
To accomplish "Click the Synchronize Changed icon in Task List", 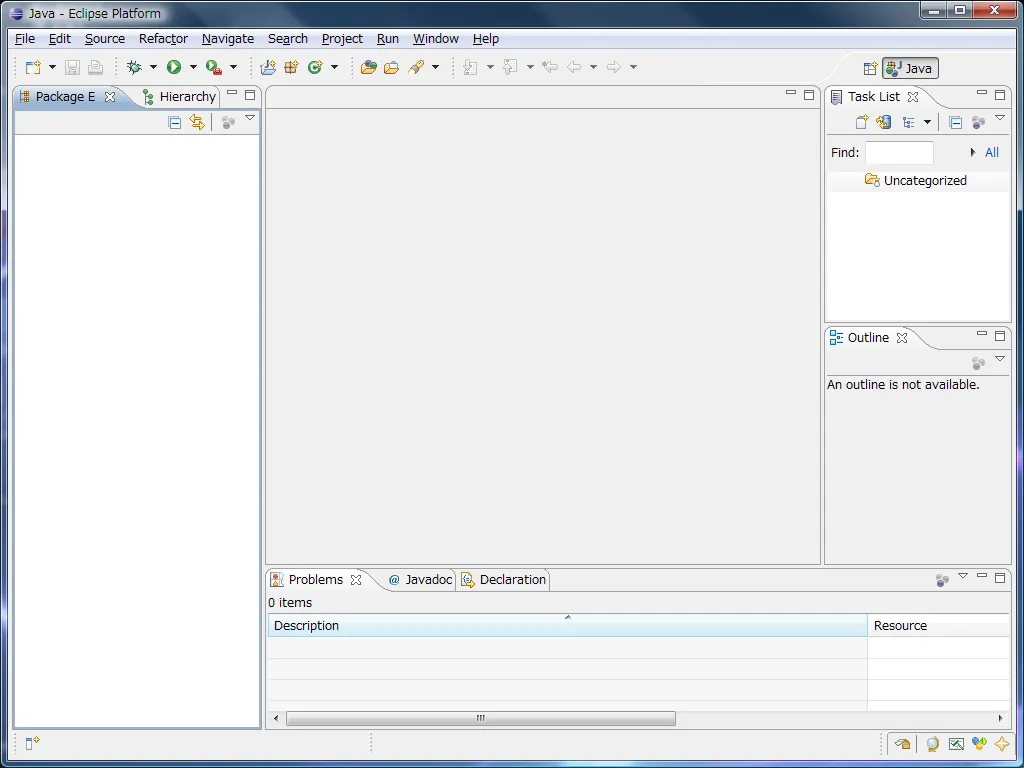I will point(884,122).
